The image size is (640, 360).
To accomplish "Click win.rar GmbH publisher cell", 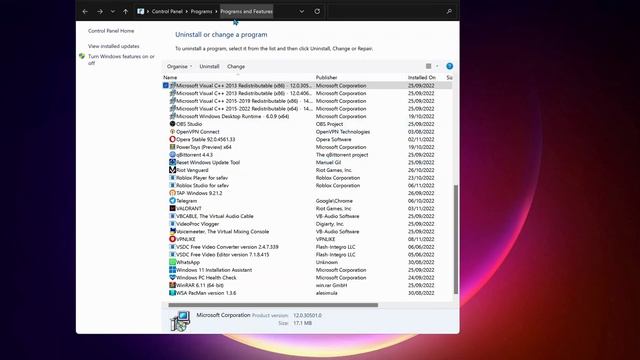I will point(331,285).
